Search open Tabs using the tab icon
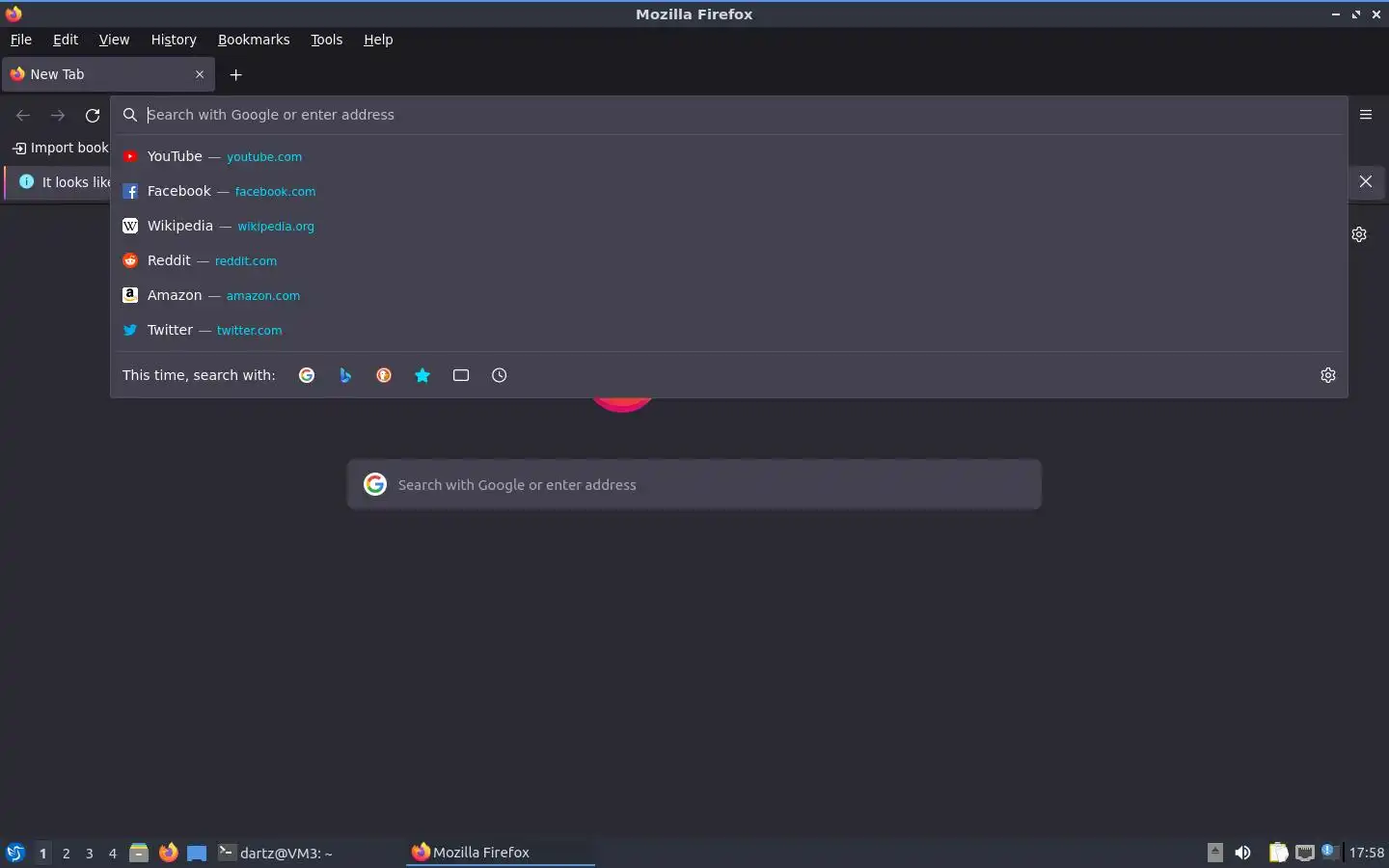Viewport: 1389px width, 868px height. 461,375
